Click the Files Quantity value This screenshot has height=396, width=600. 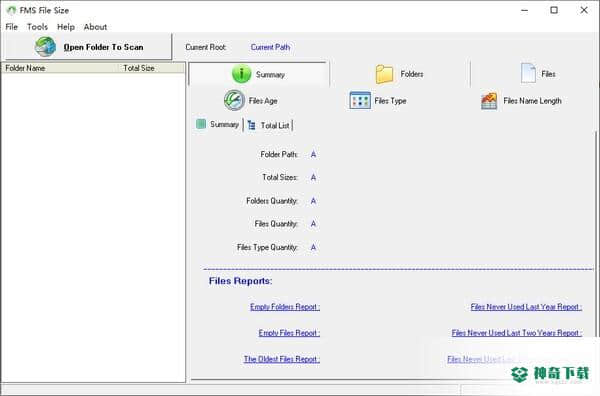point(313,224)
